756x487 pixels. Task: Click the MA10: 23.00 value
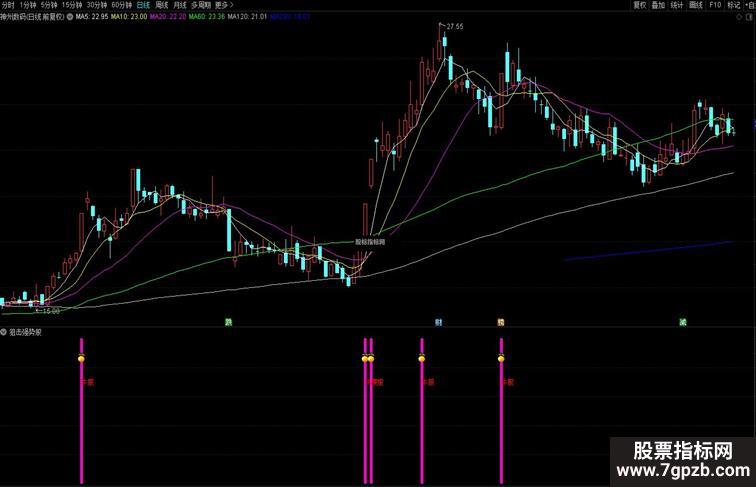click(129, 17)
